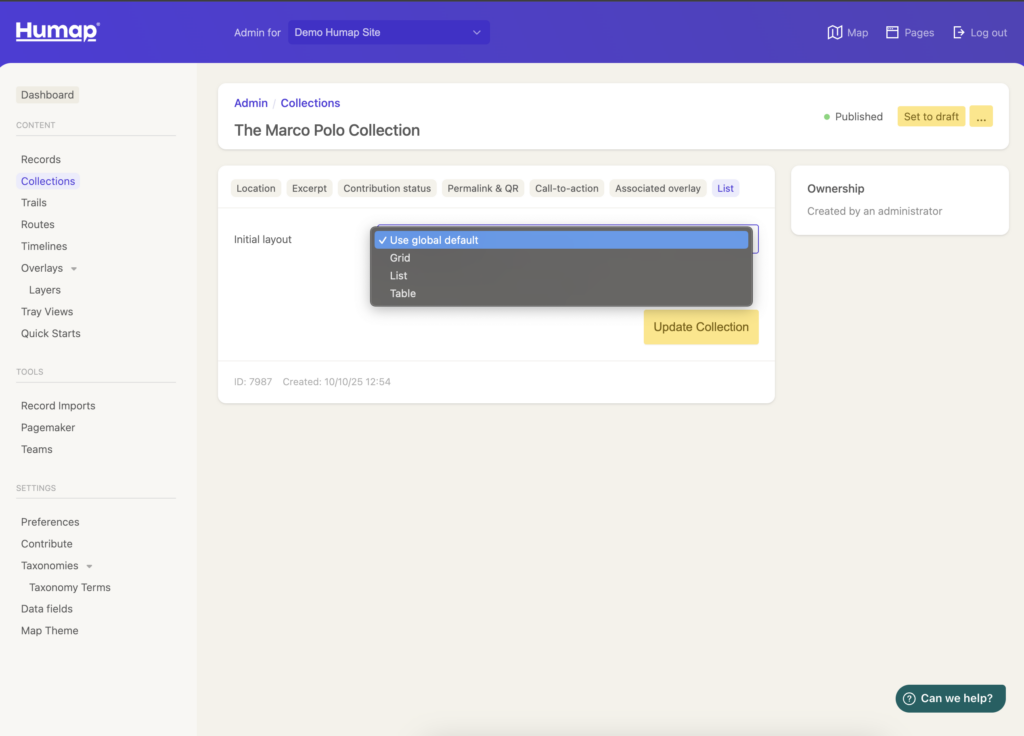
Task: Switch to the Location tab
Action: coord(256,188)
